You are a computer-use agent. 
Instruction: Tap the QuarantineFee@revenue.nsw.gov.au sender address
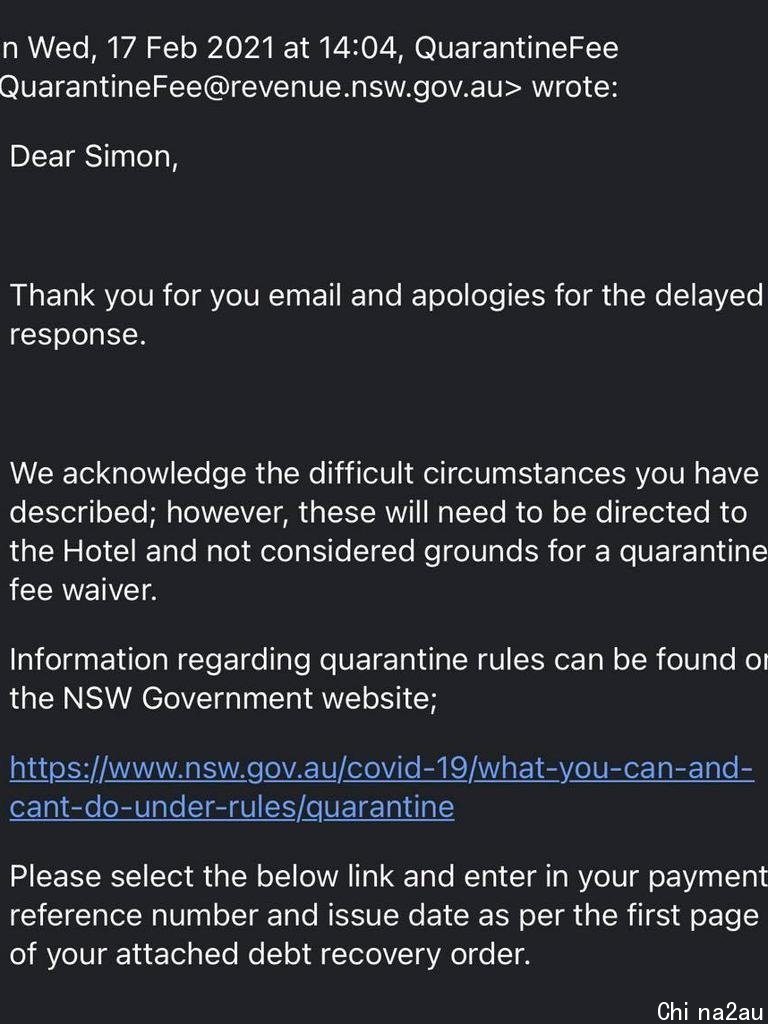255,87
